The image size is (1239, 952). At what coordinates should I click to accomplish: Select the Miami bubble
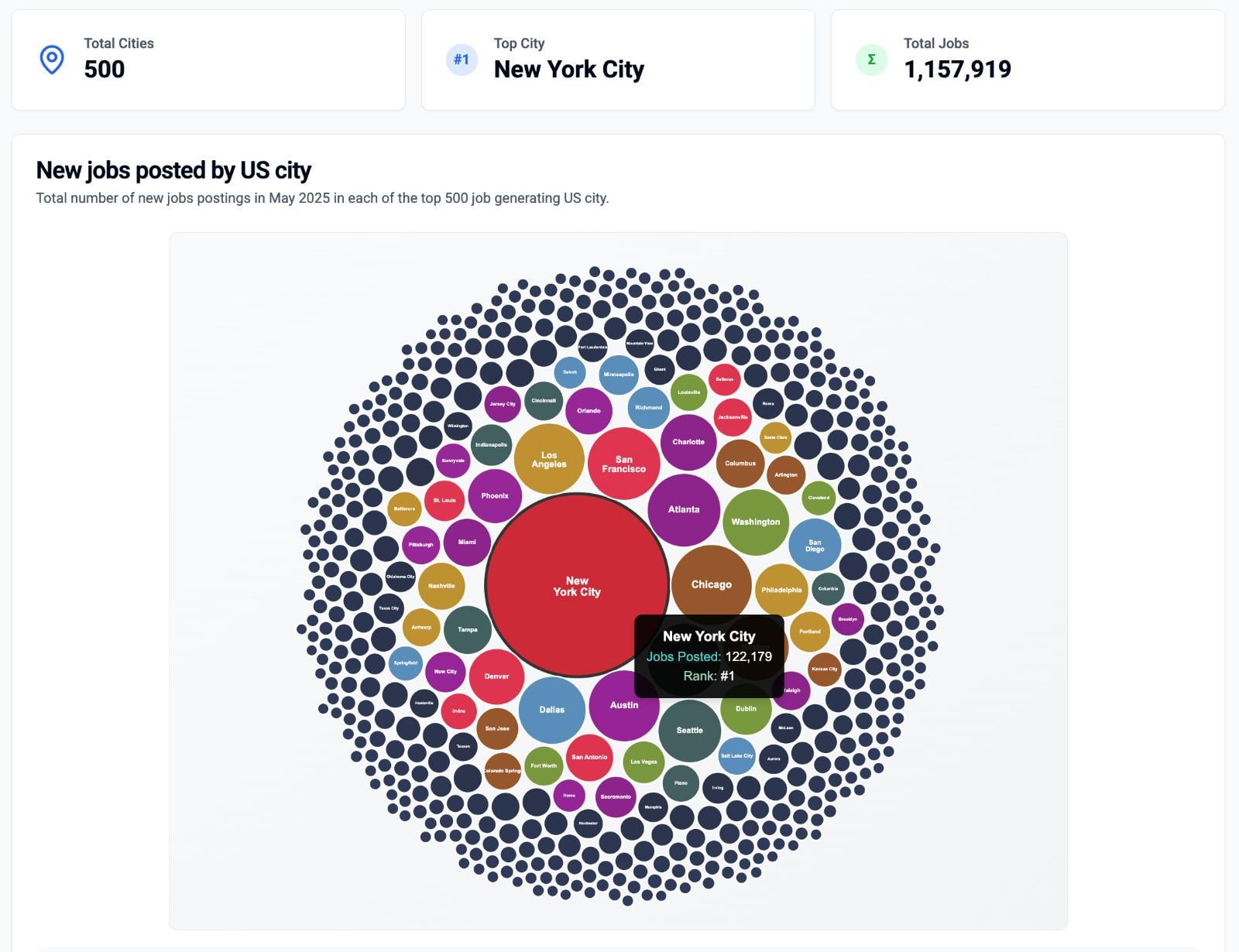(467, 542)
